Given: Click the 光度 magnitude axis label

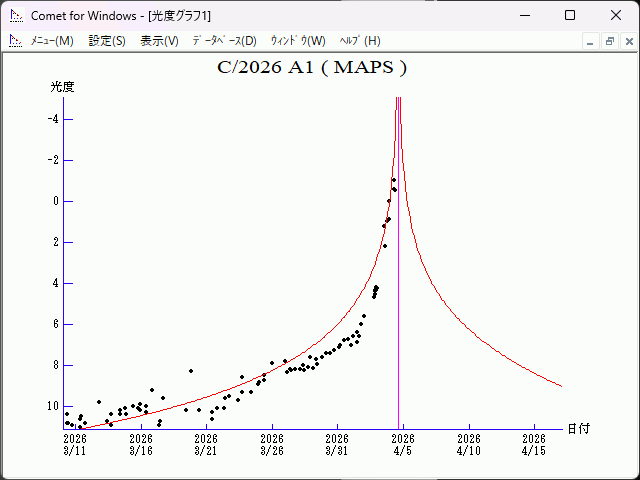Looking at the screenshot, I should [62, 87].
